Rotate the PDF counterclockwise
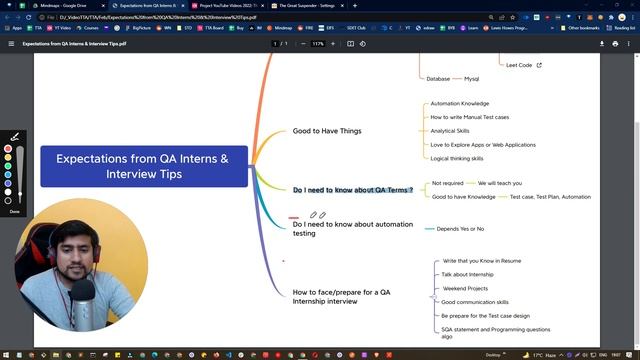This screenshot has height=360, width=640. (x=363, y=44)
